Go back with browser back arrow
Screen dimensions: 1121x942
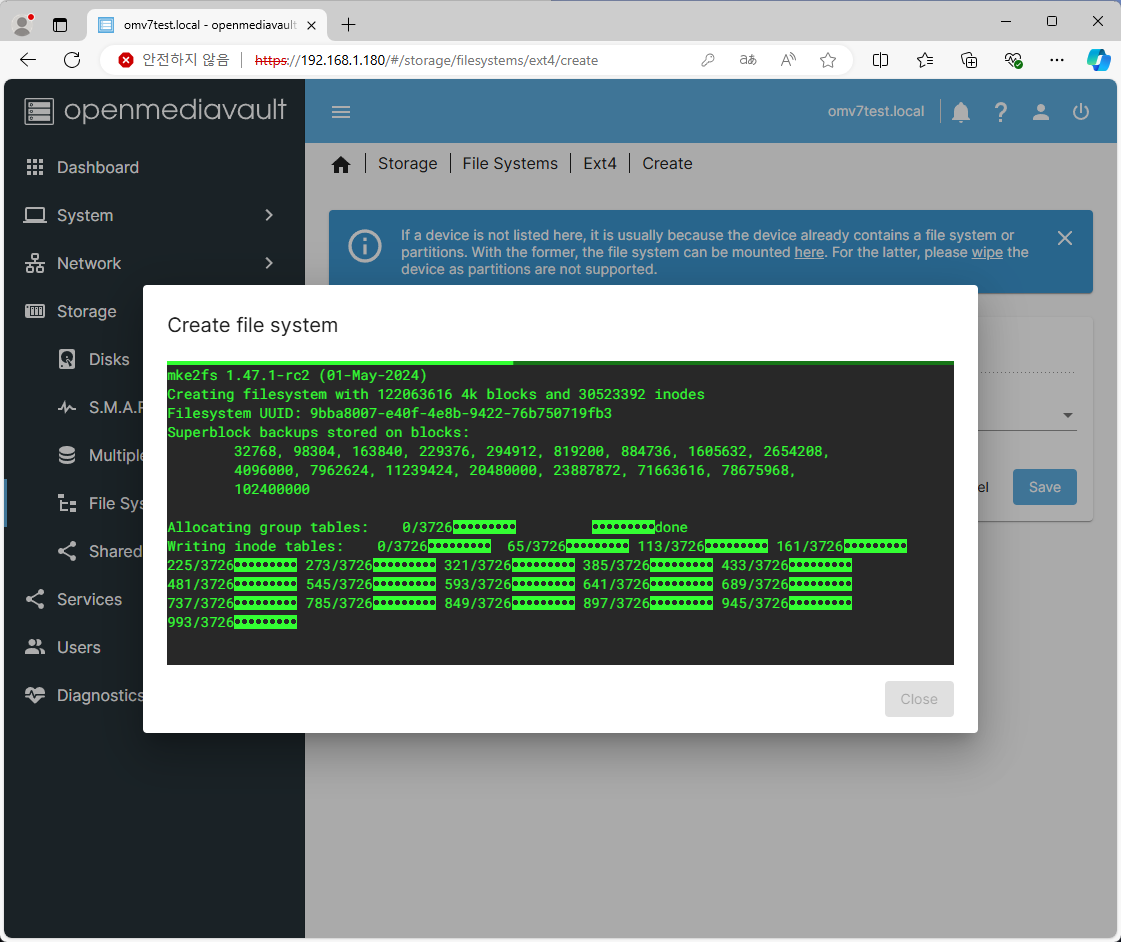point(28,60)
